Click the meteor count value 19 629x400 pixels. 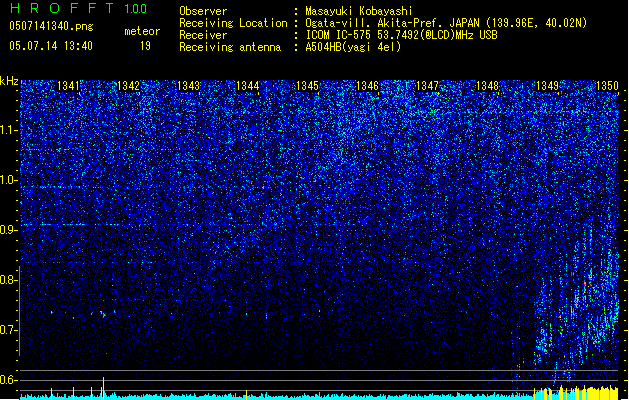(x=145, y=46)
